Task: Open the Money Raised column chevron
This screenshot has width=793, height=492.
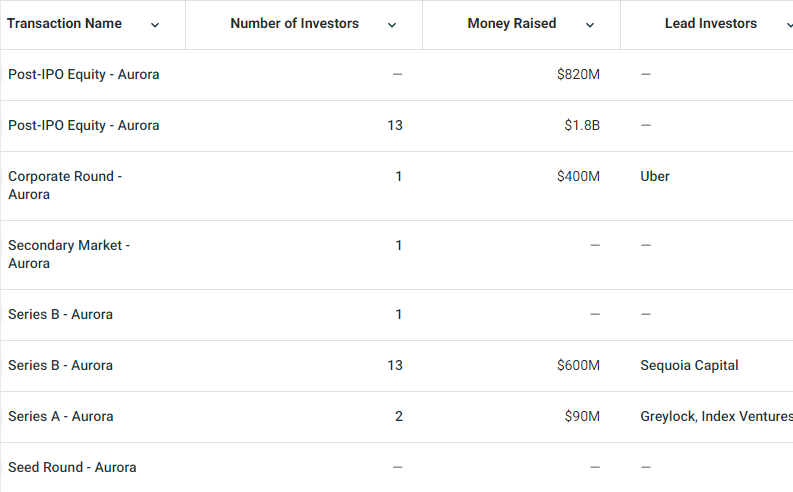Action: click(x=590, y=25)
